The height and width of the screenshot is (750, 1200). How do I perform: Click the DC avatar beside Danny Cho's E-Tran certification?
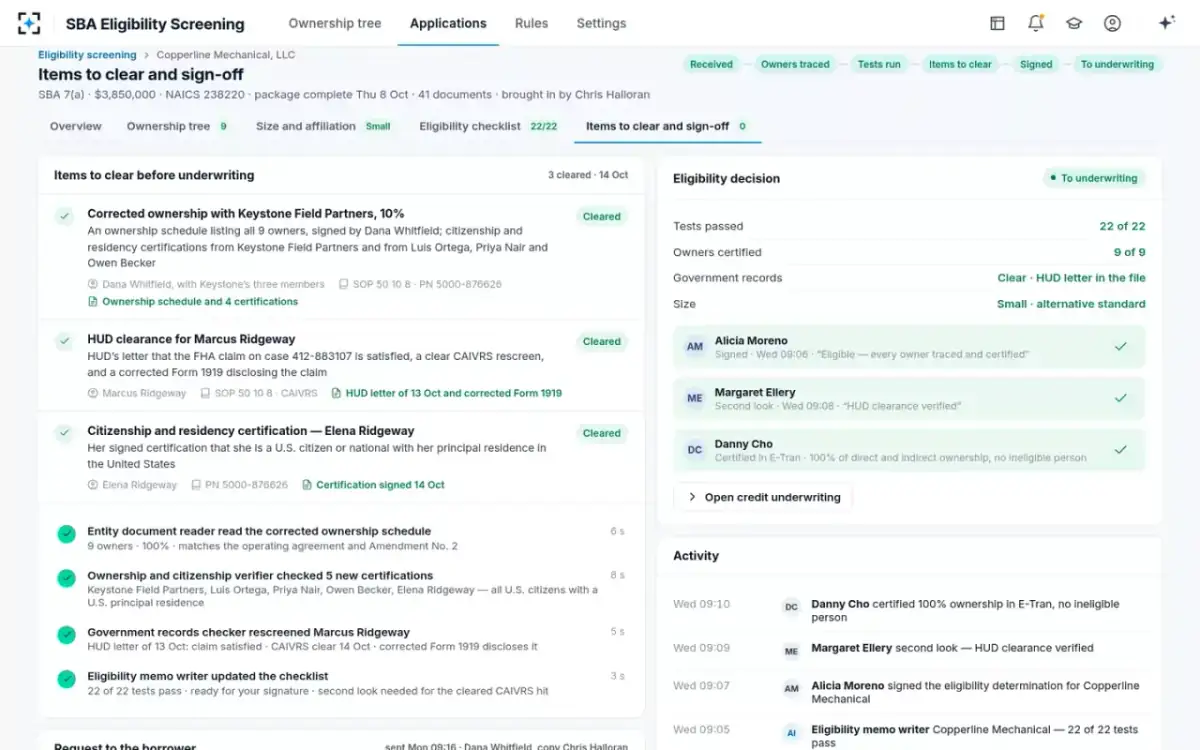coord(695,451)
